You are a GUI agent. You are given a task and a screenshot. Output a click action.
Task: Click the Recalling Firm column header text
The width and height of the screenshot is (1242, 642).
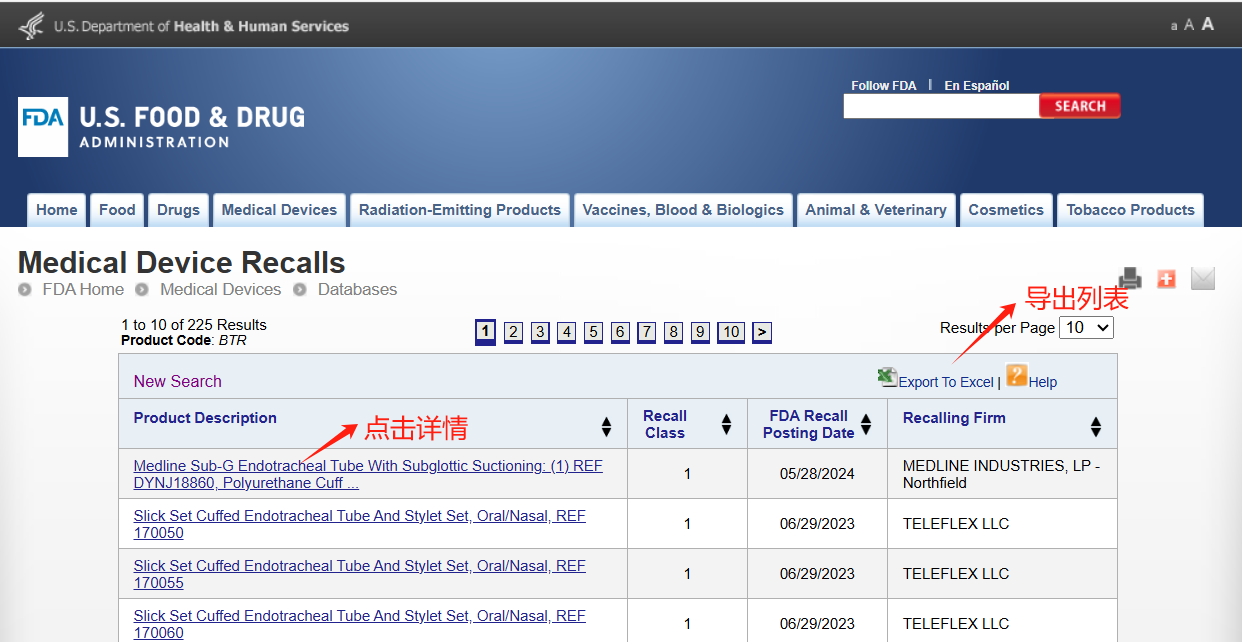(x=954, y=418)
